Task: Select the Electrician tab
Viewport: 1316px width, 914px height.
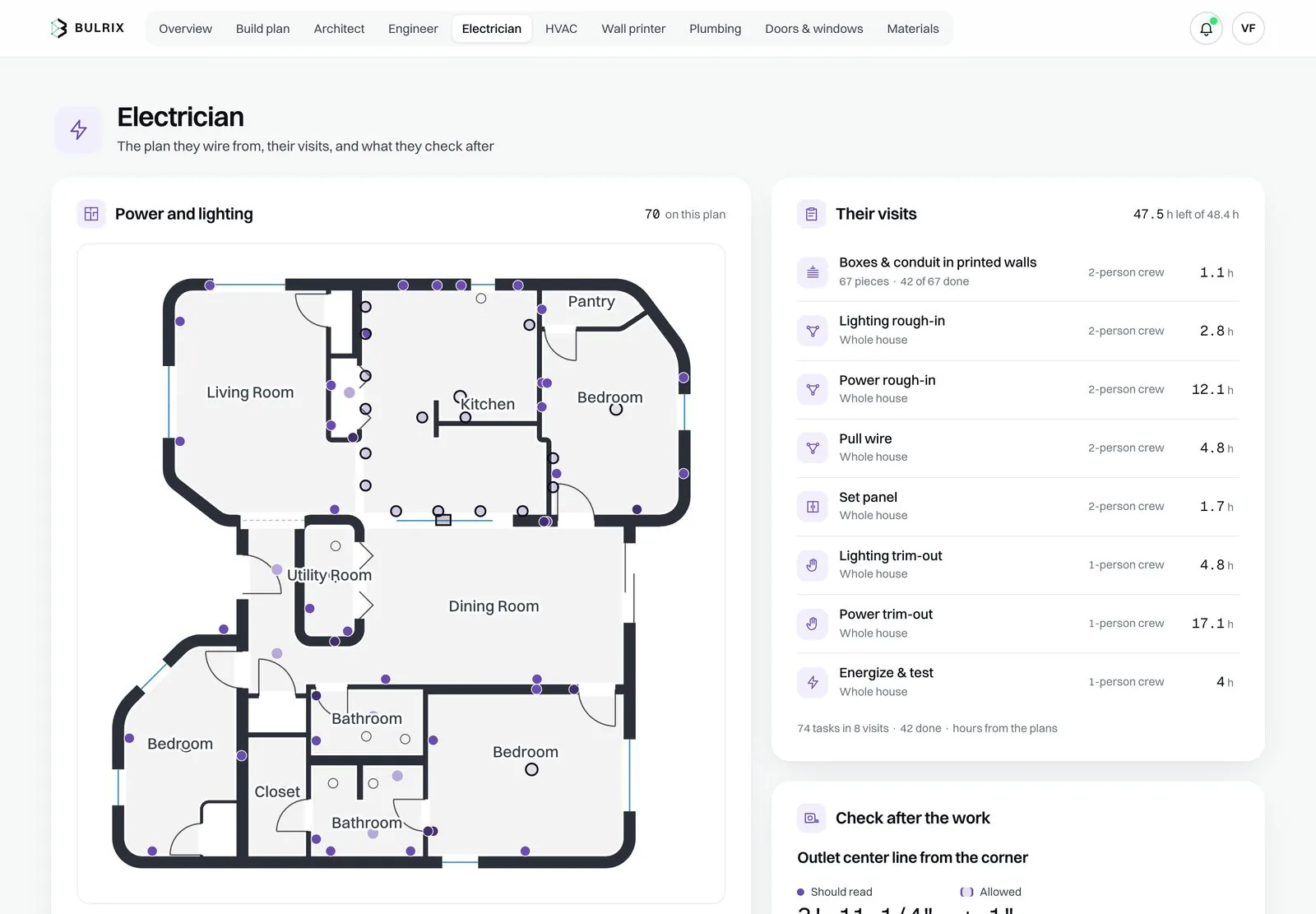Action: coord(492,29)
